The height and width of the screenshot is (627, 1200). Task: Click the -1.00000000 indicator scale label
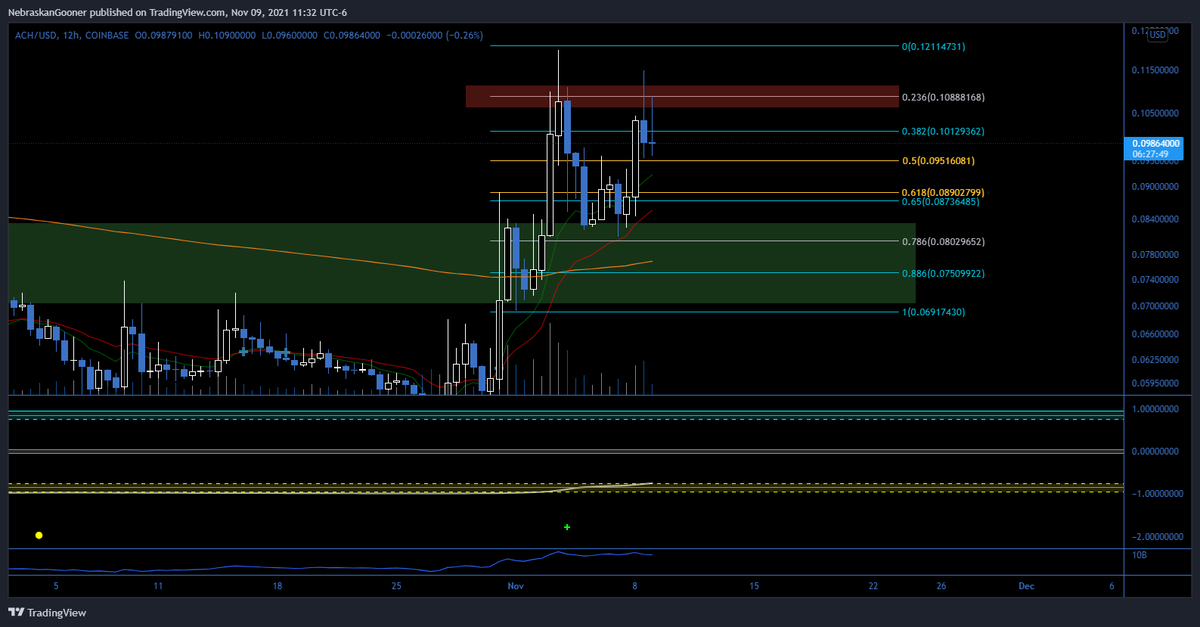point(1157,494)
